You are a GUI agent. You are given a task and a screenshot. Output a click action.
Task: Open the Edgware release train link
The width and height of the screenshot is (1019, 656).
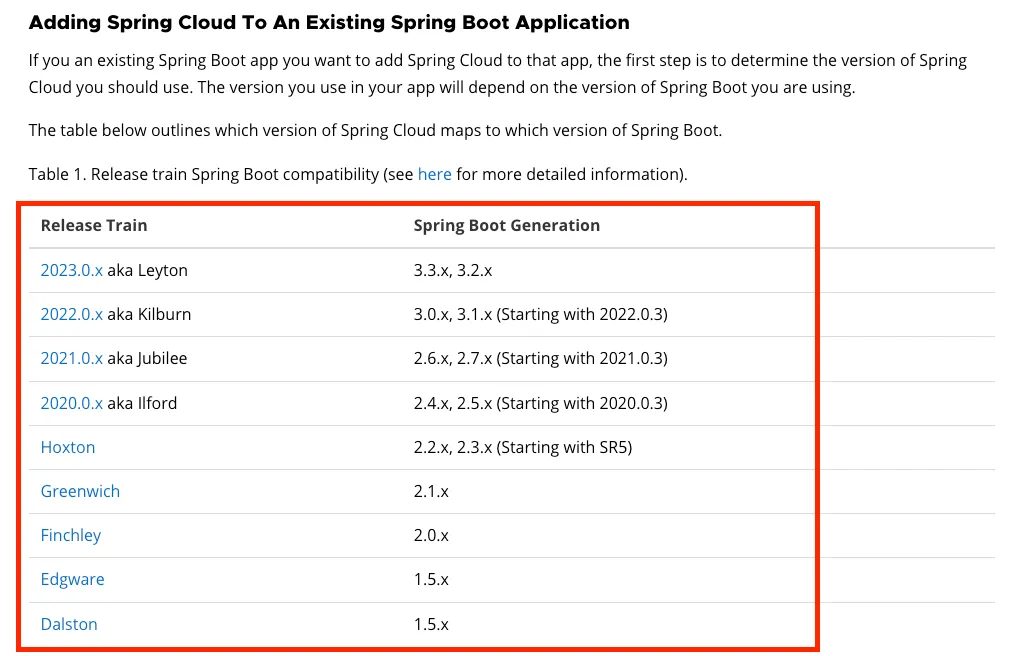pyautogui.click(x=72, y=579)
